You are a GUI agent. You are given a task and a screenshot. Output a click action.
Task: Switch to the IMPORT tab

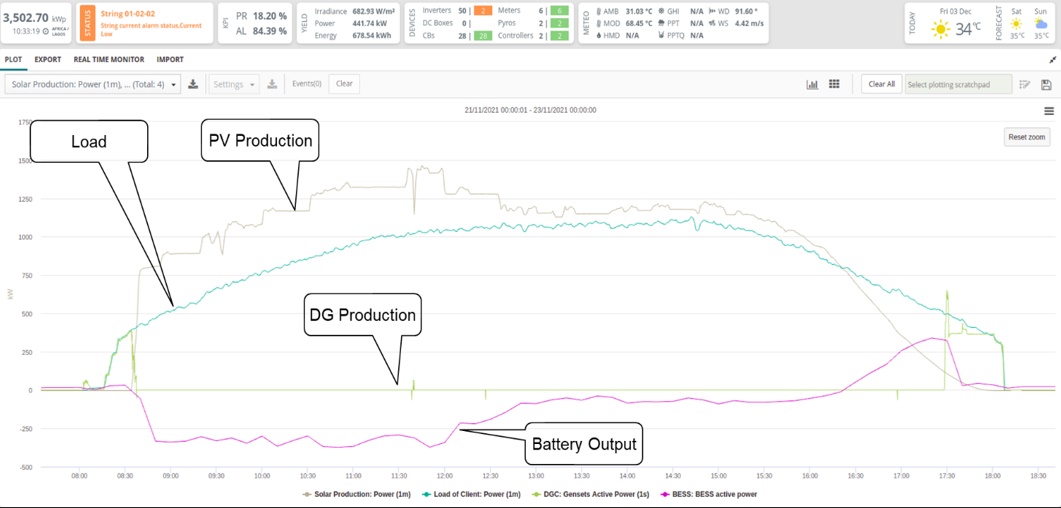coord(170,60)
